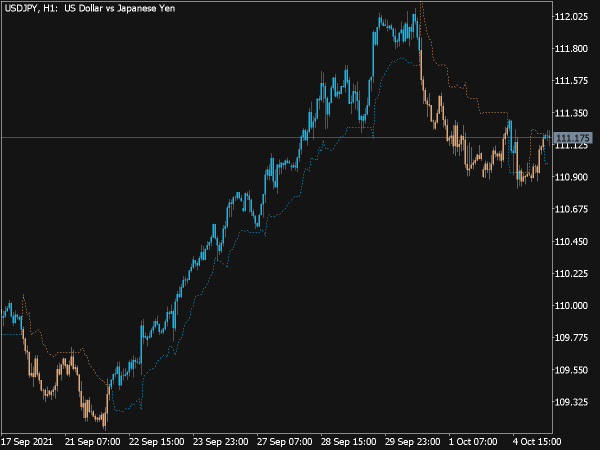Image resolution: width=600 pixels, height=450 pixels.
Task: Click the '17 Sep 2021' date label
Action: click(x=27, y=442)
